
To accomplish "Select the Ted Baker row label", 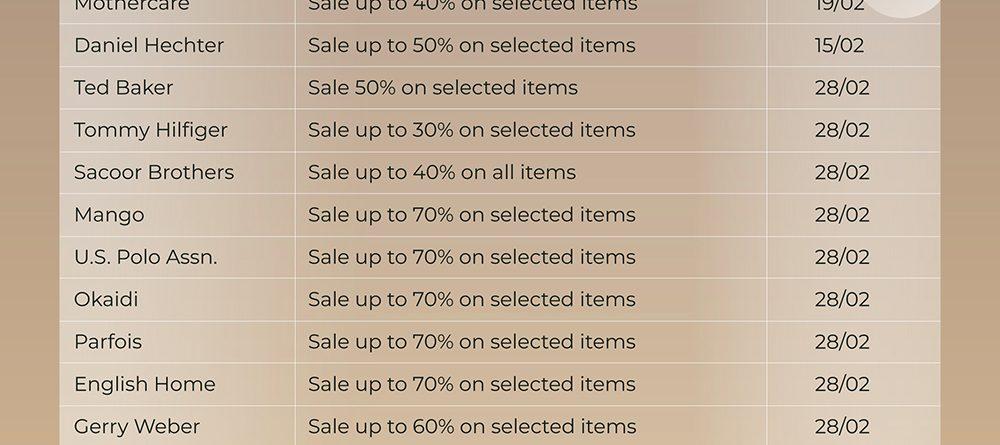I will point(123,87).
